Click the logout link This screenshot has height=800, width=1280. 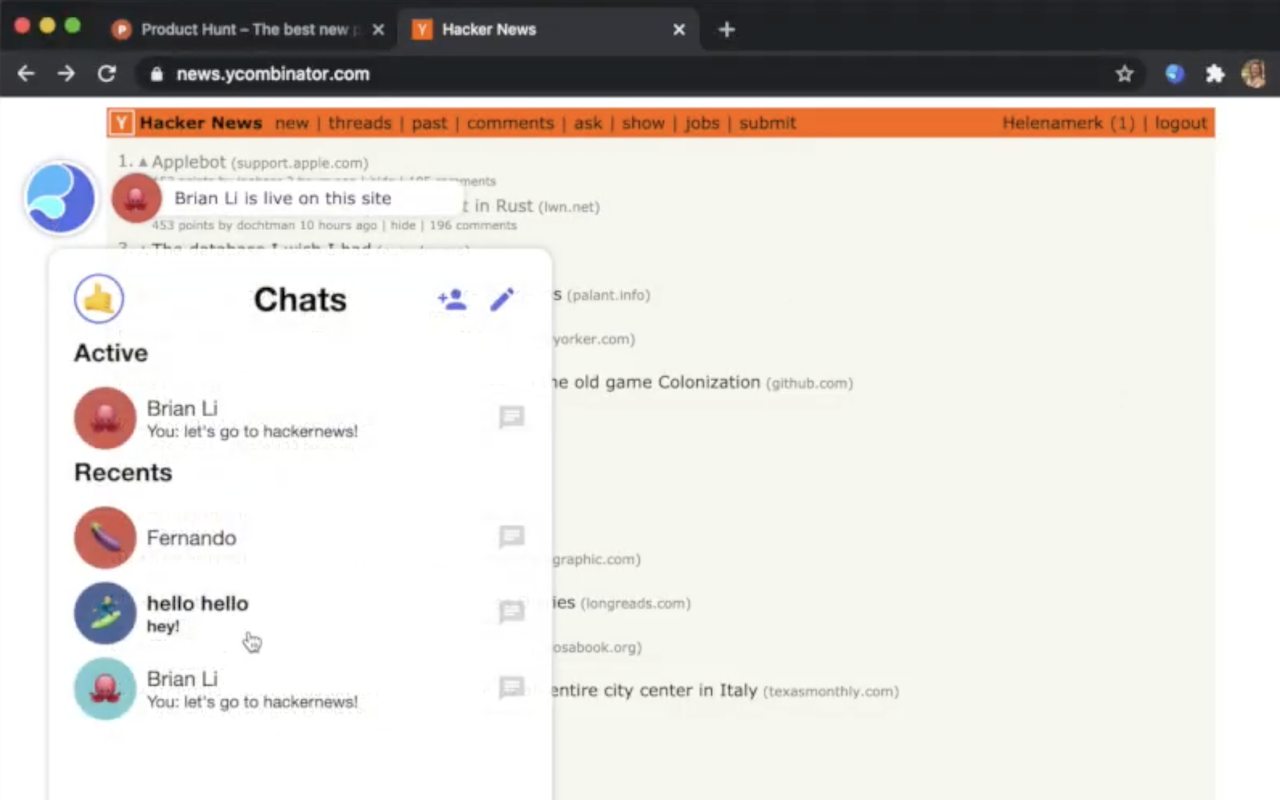tap(1181, 123)
